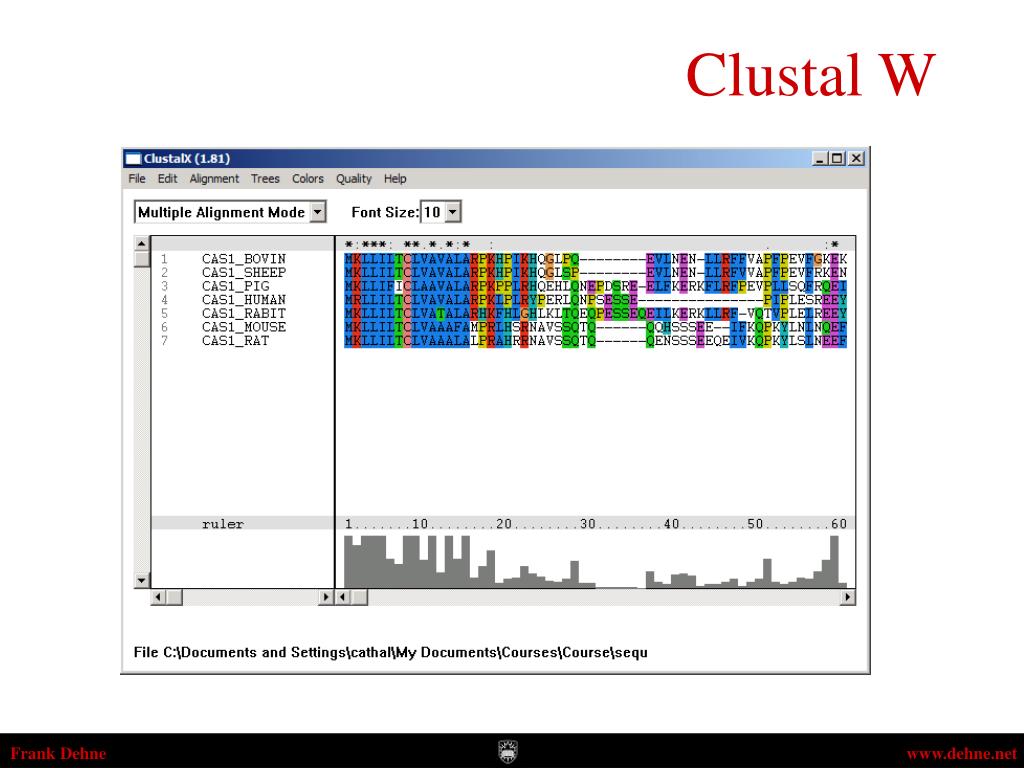Open the www.dehne.net link
The height and width of the screenshot is (768, 1024).
click(x=961, y=754)
